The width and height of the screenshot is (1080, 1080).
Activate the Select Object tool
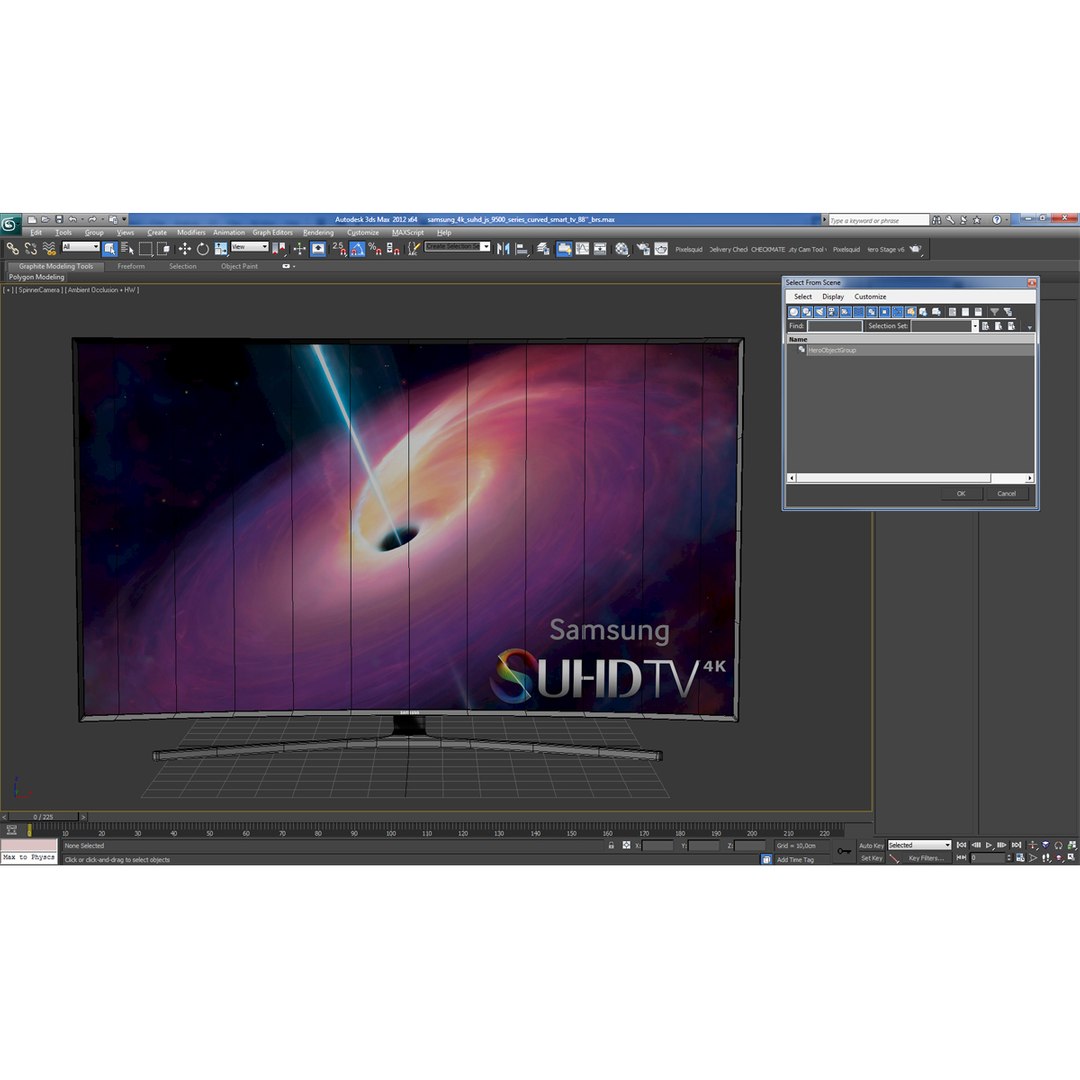tap(110, 249)
